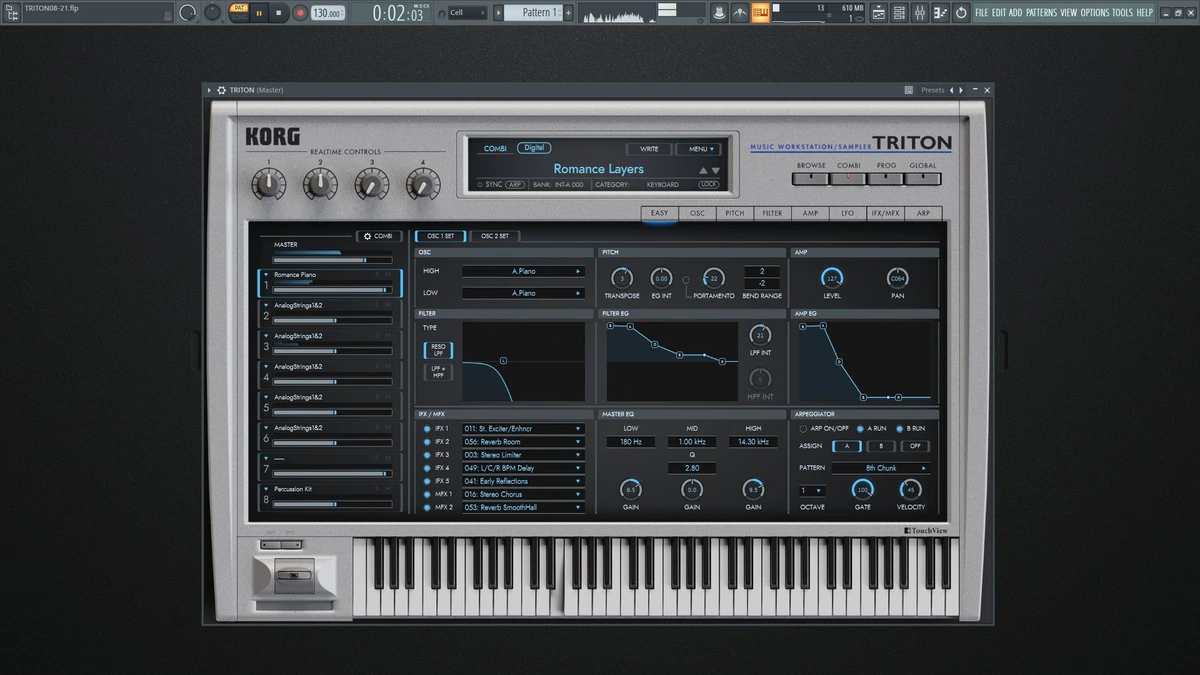The height and width of the screenshot is (675, 1200).
Task: Click the PROG hardware button
Action: (885, 179)
